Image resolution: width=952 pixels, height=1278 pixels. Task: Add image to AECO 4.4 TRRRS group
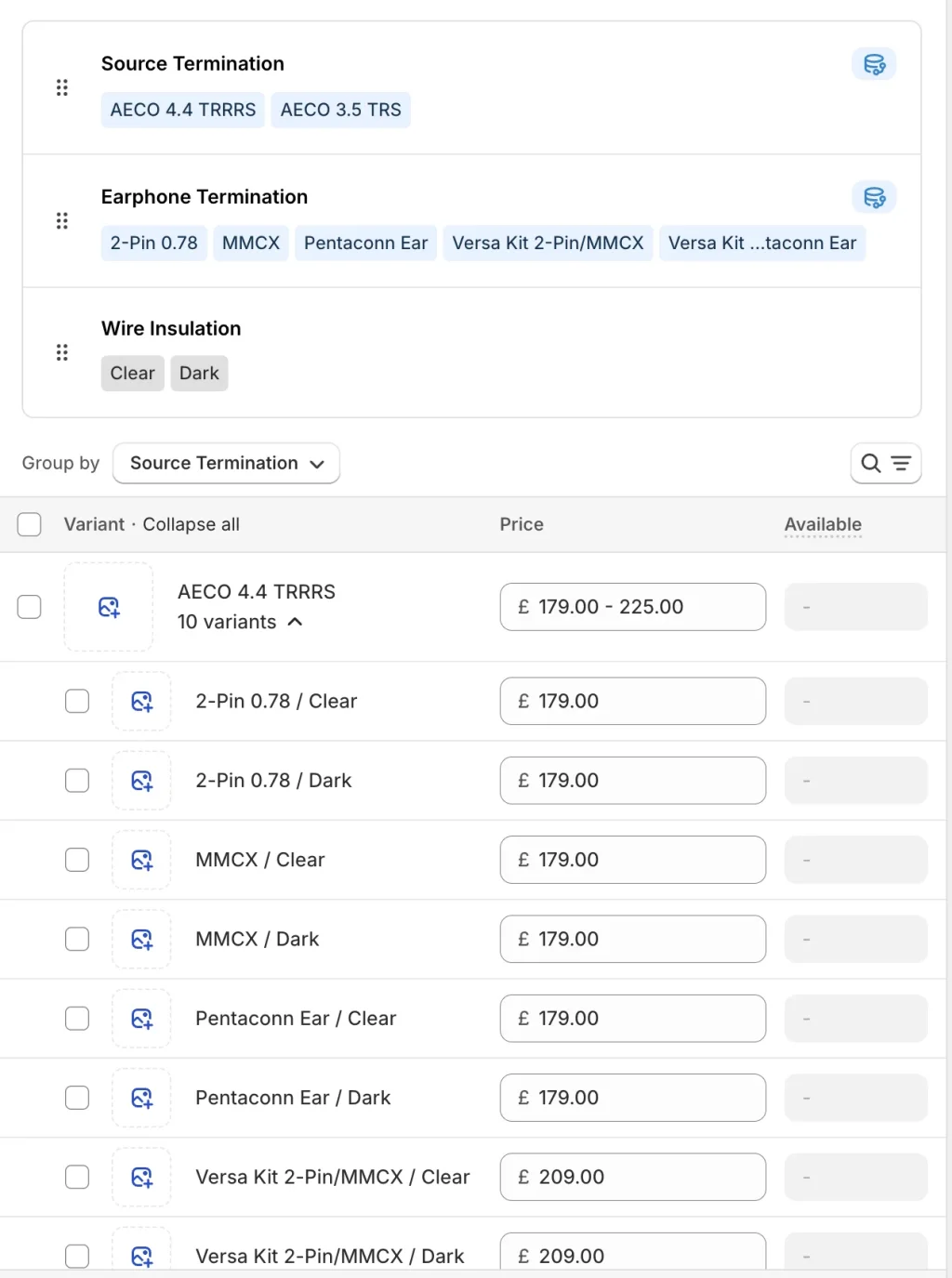point(109,607)
